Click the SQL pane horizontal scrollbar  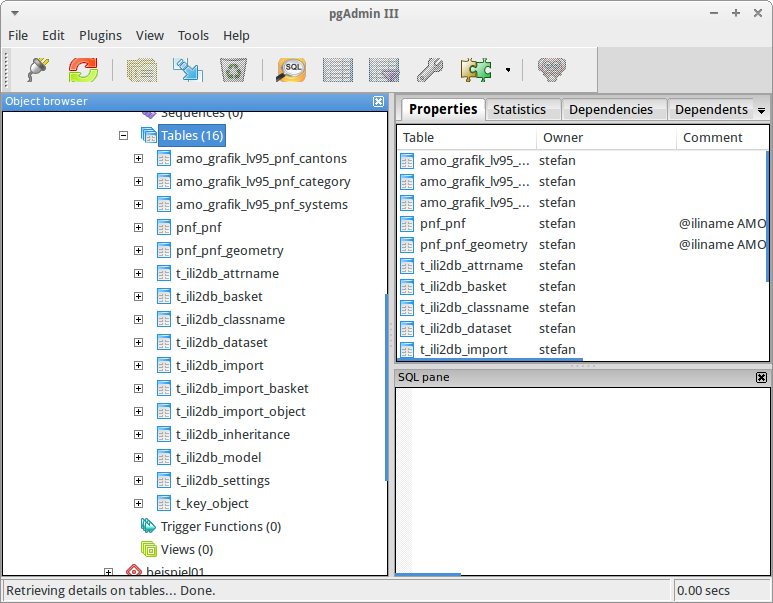click(427, 574)
